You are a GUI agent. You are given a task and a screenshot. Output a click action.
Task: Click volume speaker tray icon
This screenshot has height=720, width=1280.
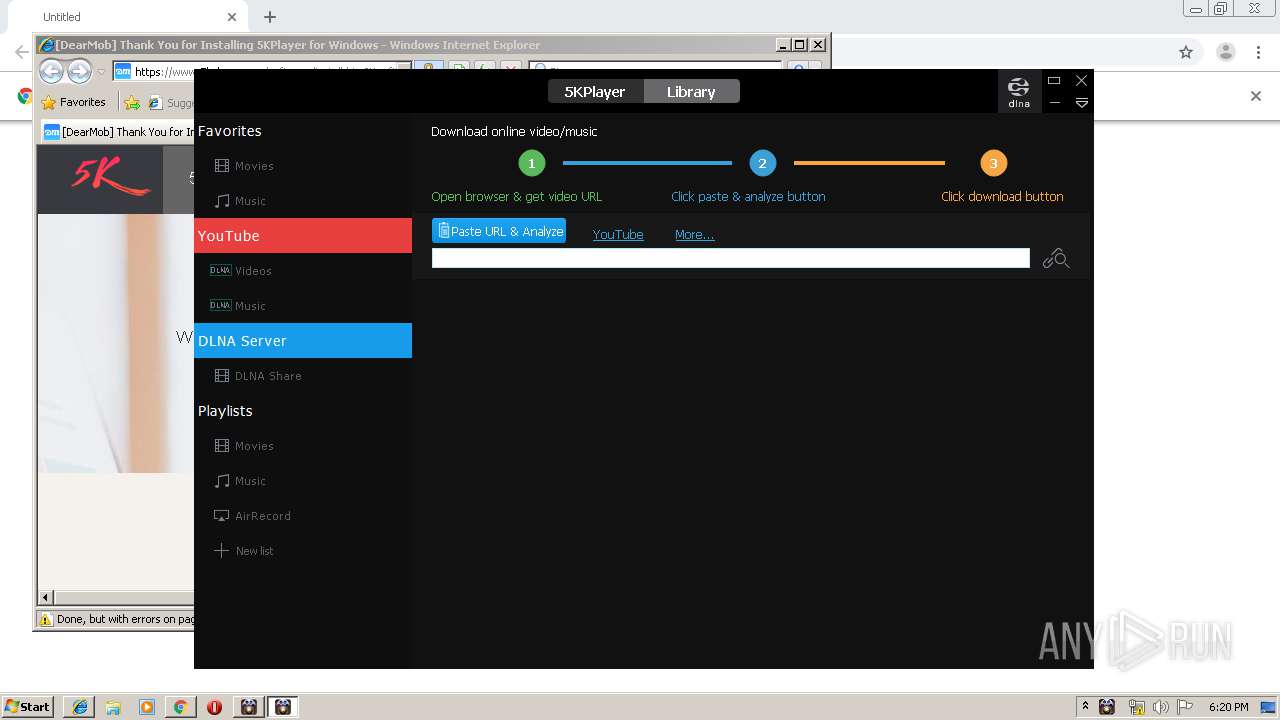1160,707
